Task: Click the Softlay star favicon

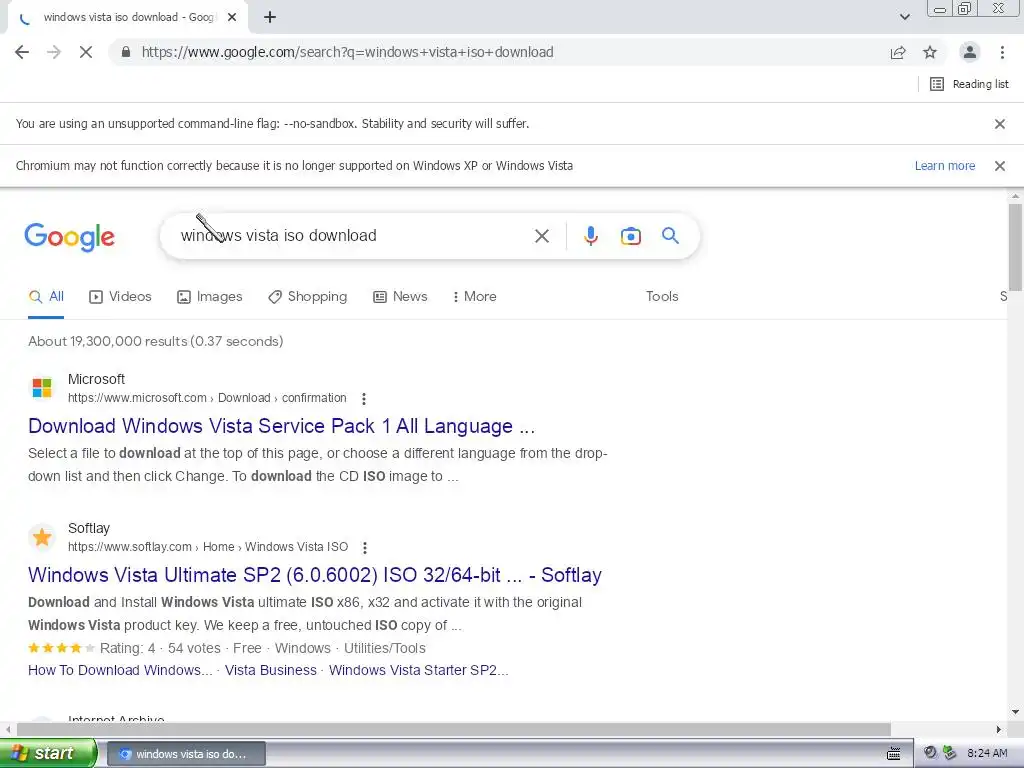Action: [x=42, y=537]
